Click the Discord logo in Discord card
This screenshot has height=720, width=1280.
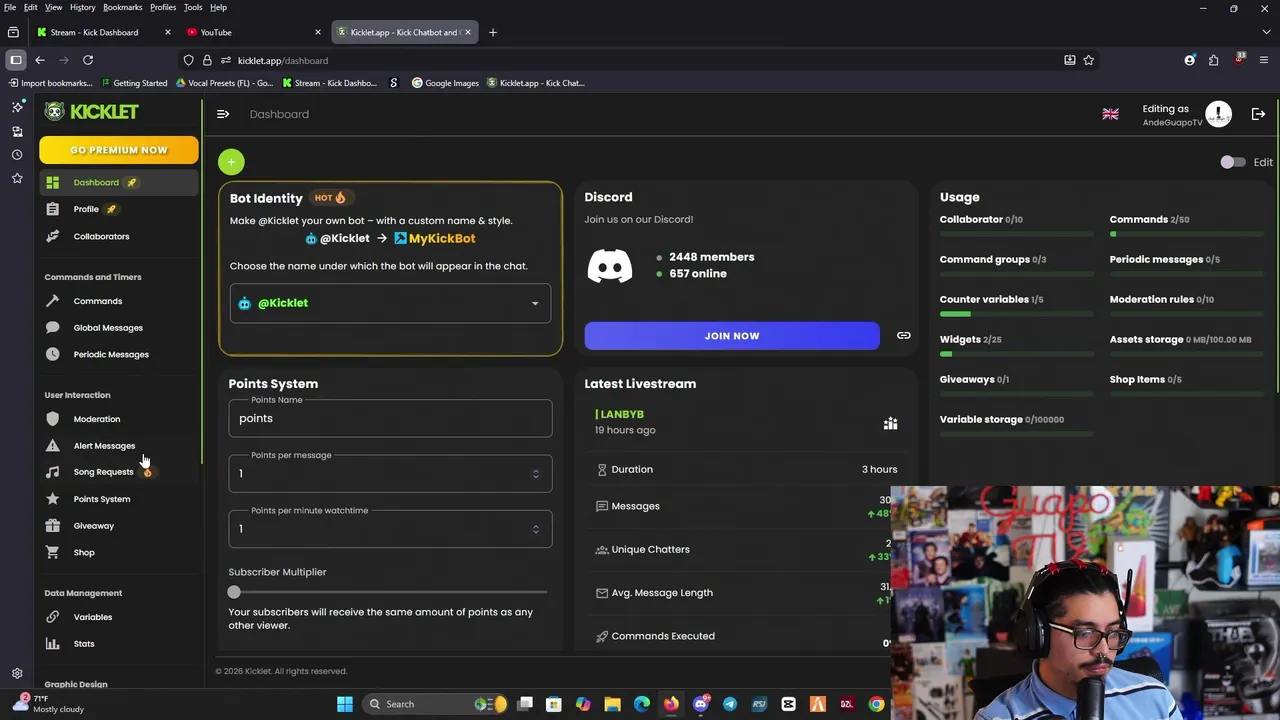(609, 266)
